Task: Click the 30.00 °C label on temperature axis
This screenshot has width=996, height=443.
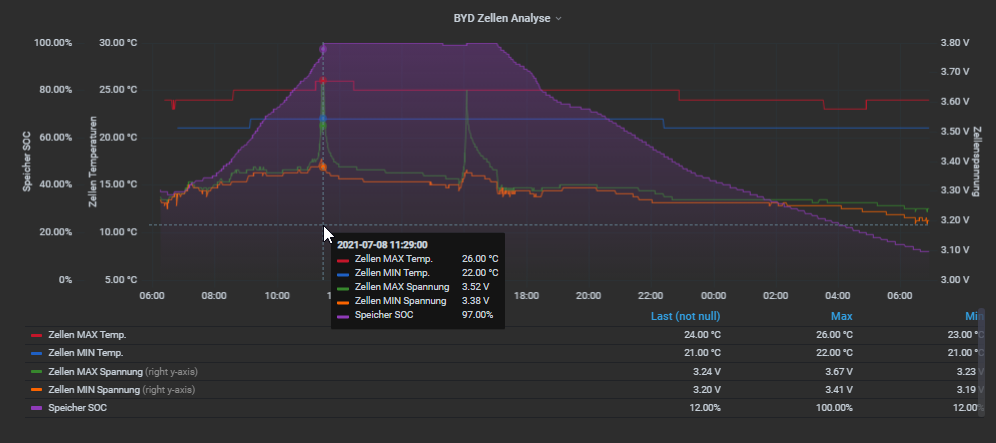Action: [x=118, y=43]
